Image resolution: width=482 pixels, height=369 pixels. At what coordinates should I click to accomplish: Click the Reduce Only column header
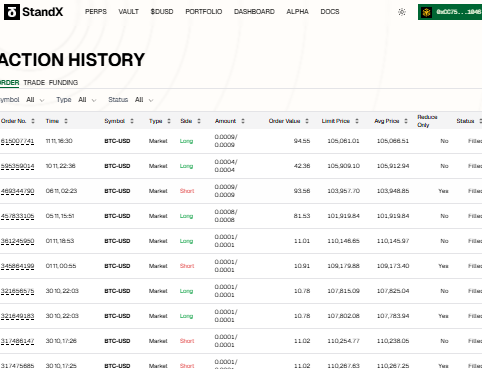(427, 121)
